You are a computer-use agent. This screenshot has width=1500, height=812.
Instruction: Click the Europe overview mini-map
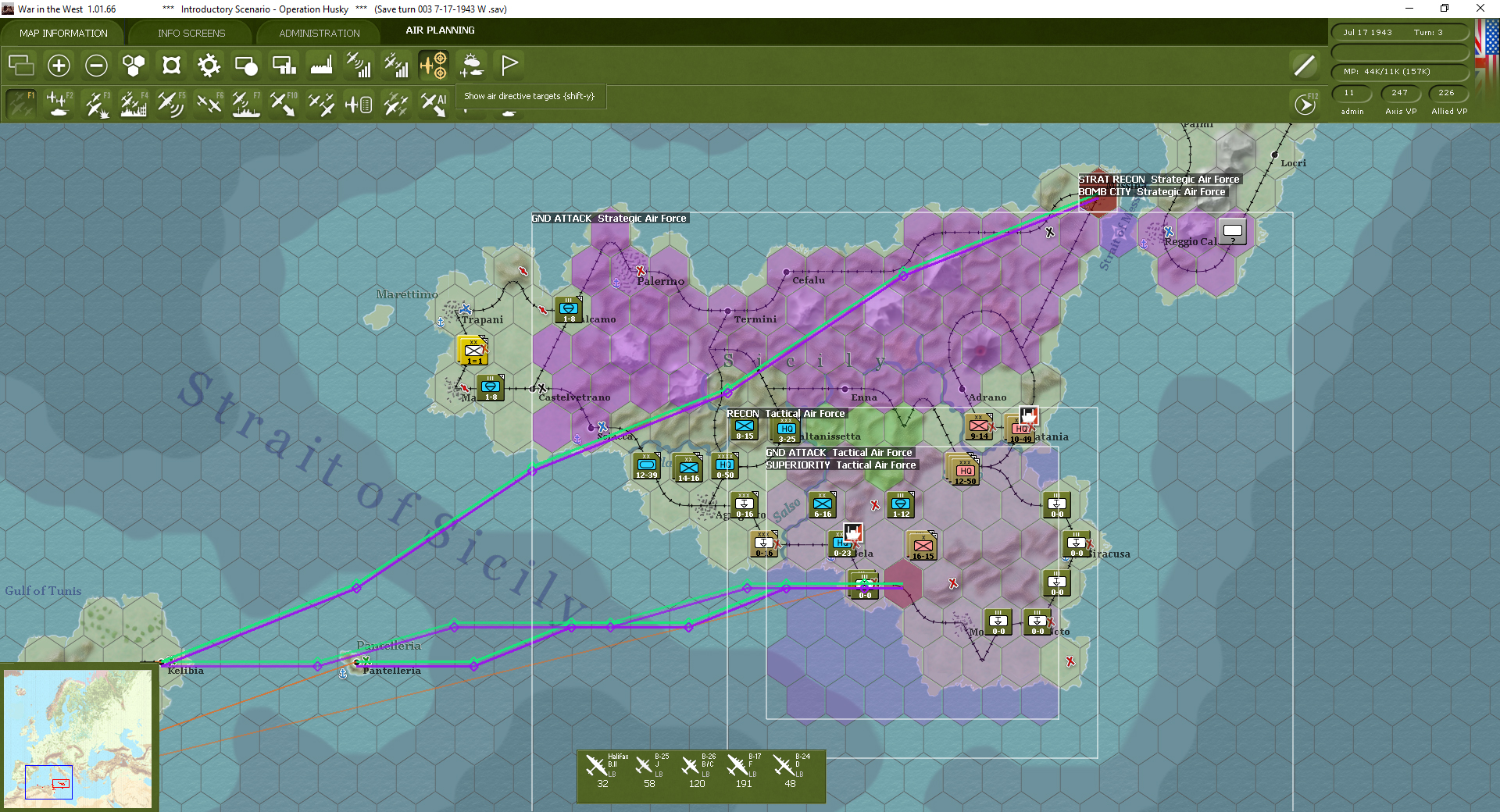tap(78, 738)
